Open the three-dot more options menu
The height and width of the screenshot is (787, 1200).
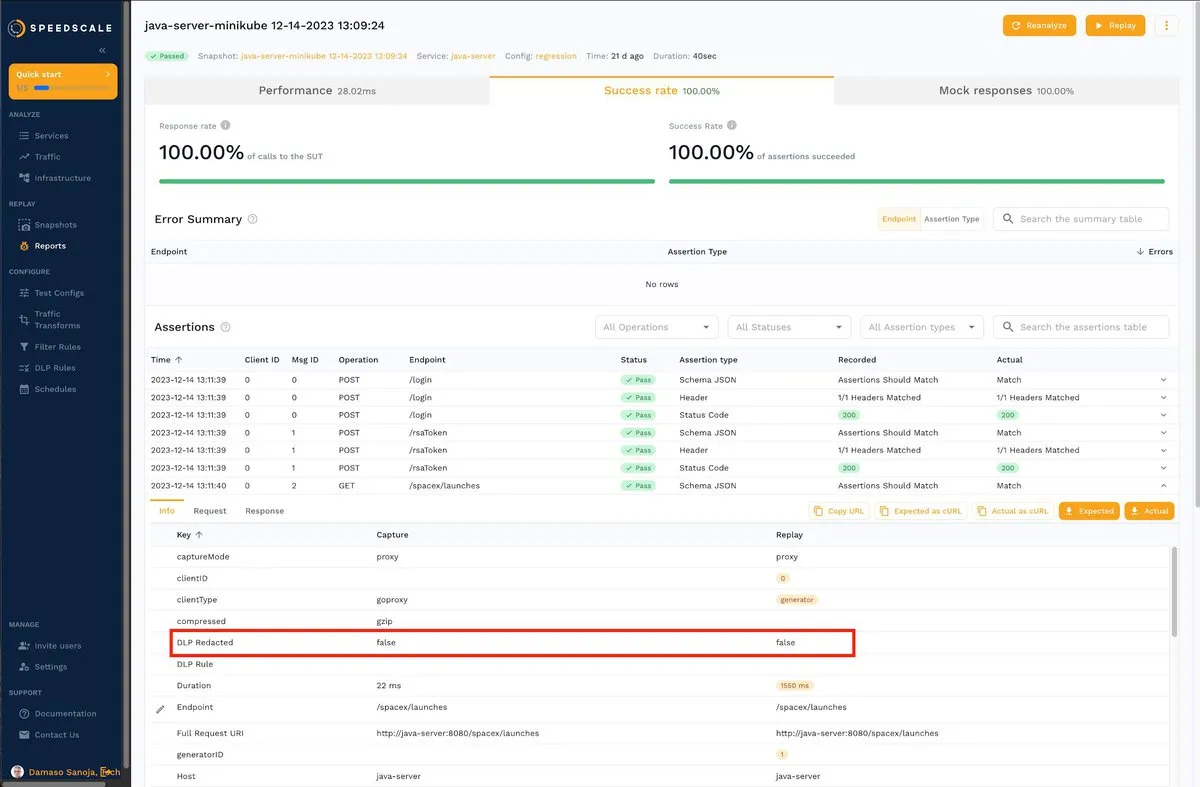click(1166, 26)
